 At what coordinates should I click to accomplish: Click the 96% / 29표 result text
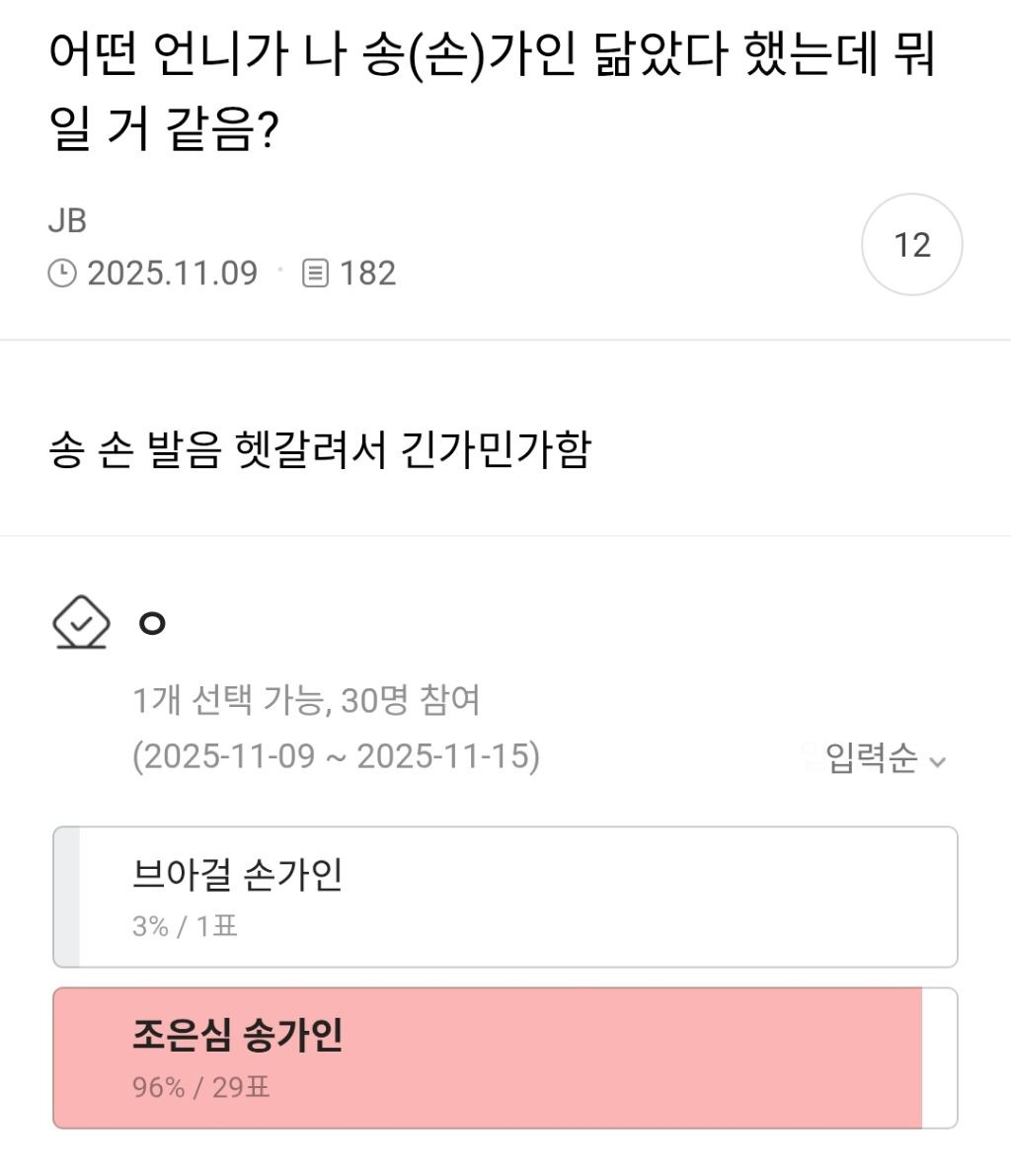(200, 1088)
